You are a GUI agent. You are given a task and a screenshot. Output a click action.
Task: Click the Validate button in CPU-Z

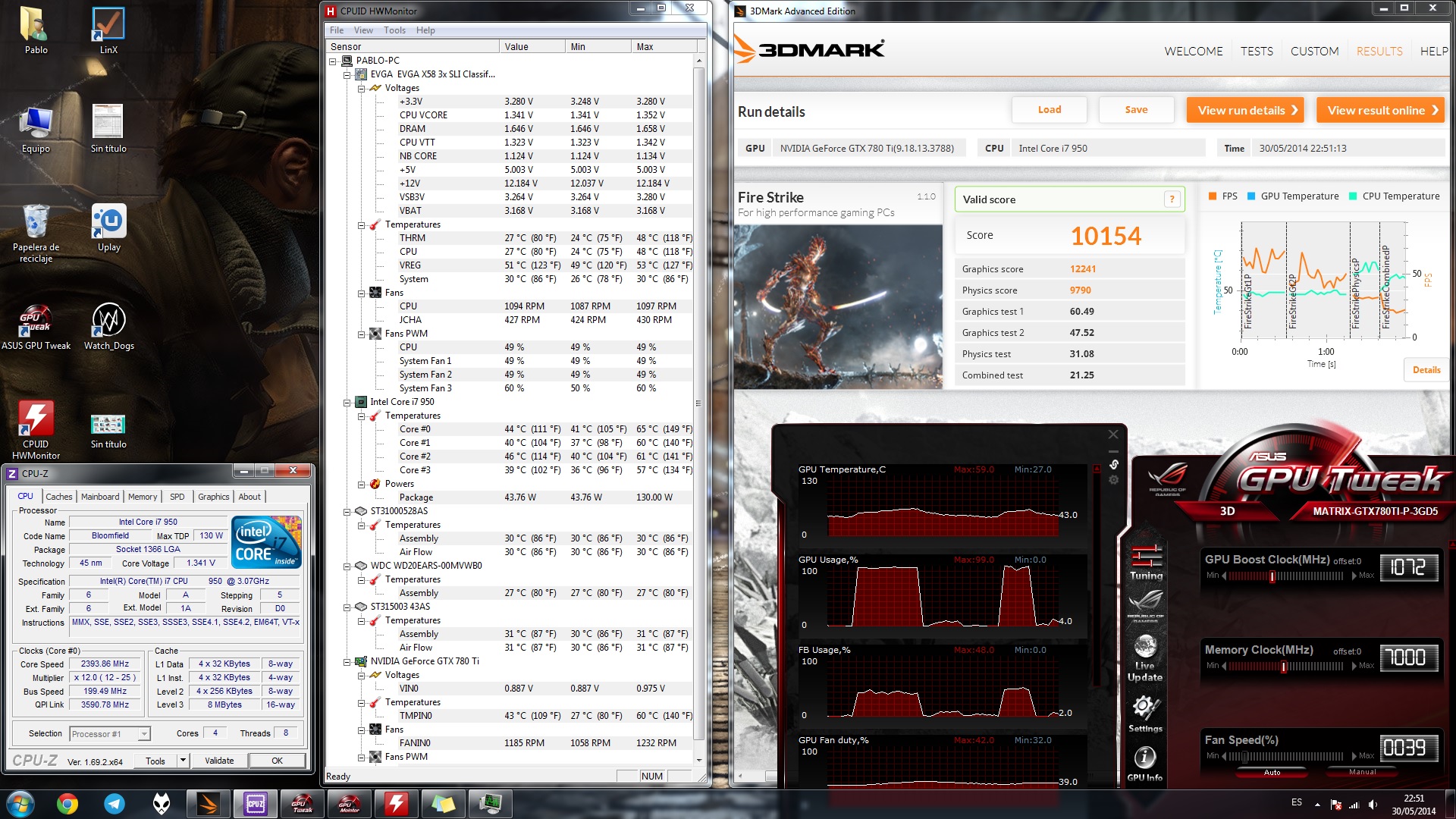click(x=219, y=761)
